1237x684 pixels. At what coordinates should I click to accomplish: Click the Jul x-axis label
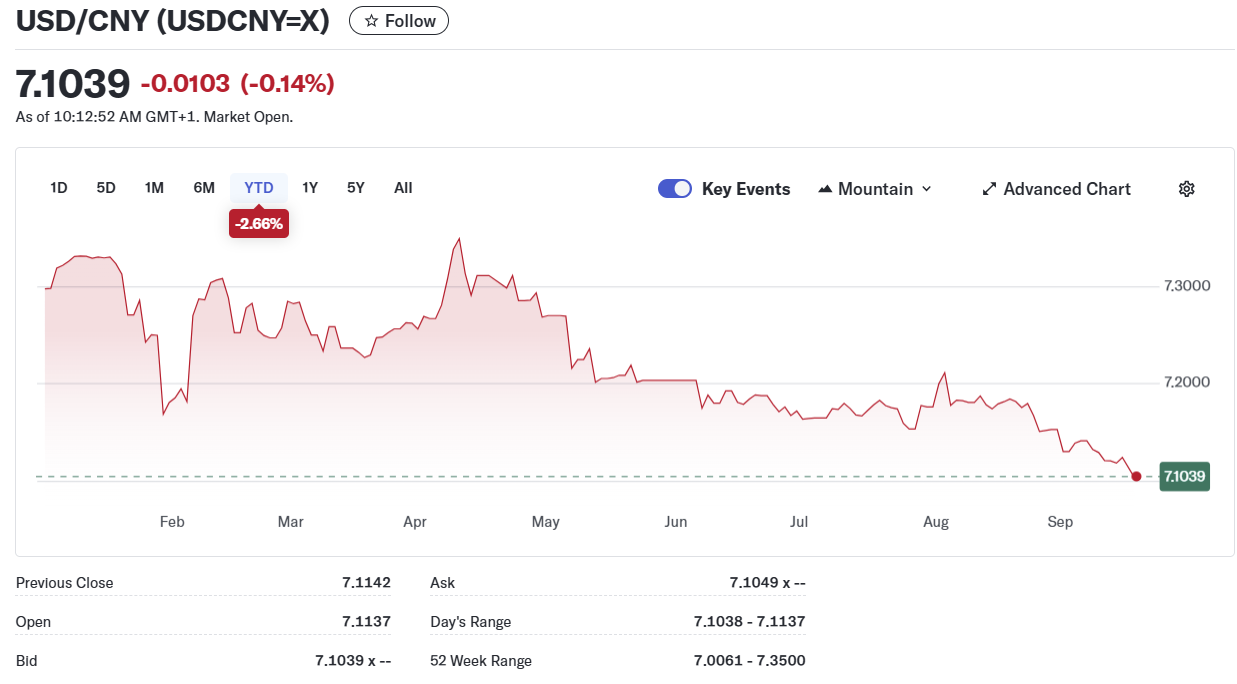799,522
